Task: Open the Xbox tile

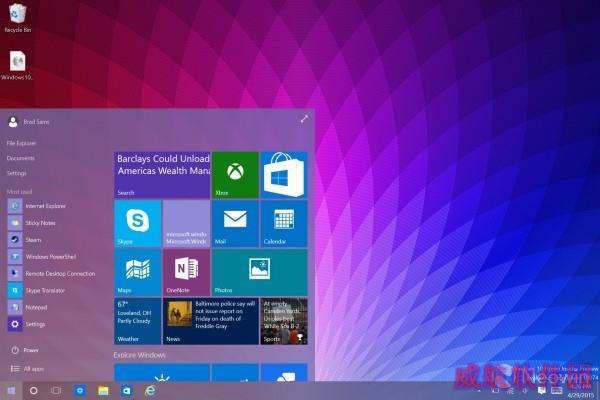Action: tap(235, 175)
